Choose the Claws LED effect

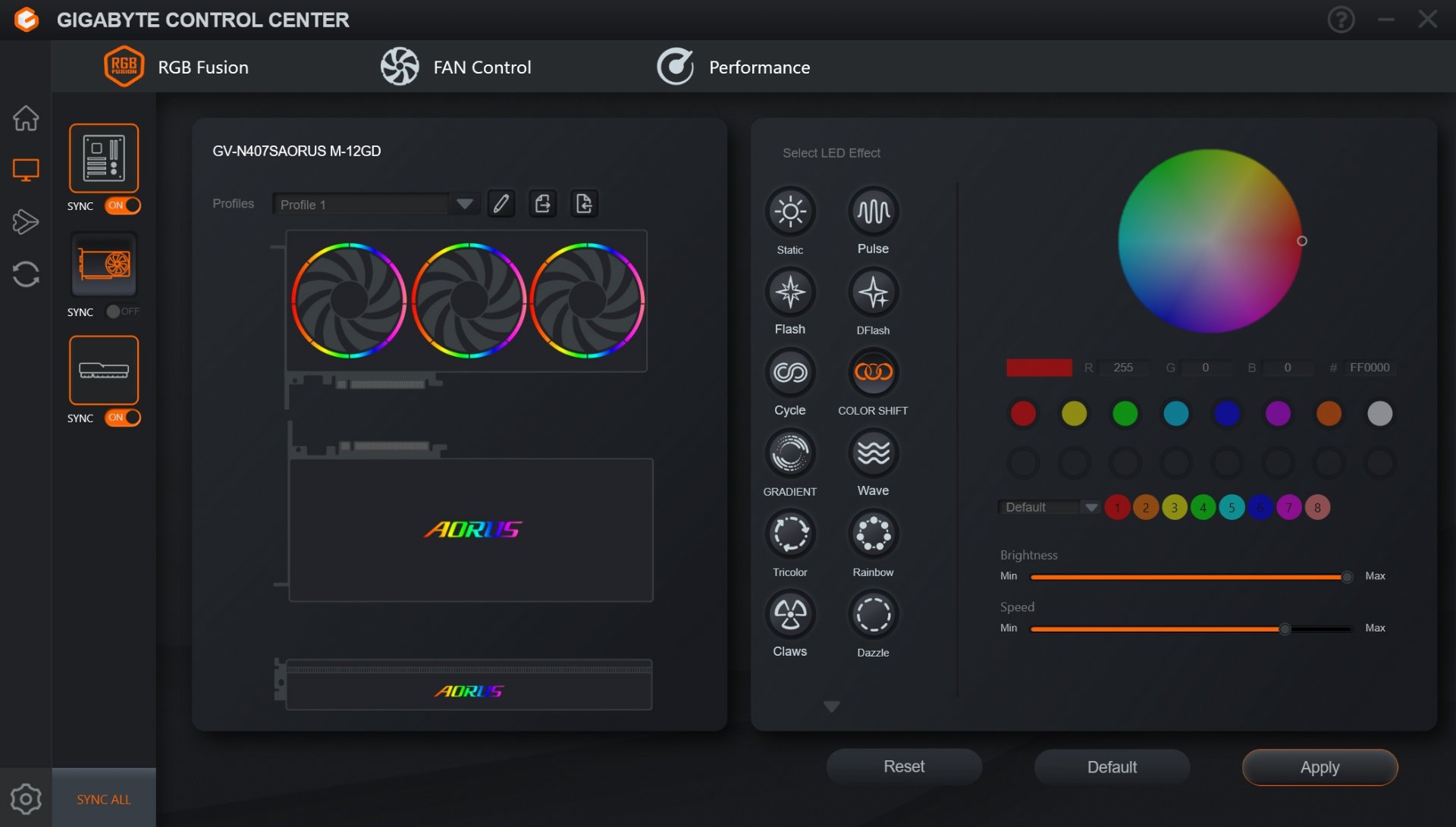(790, 614)
